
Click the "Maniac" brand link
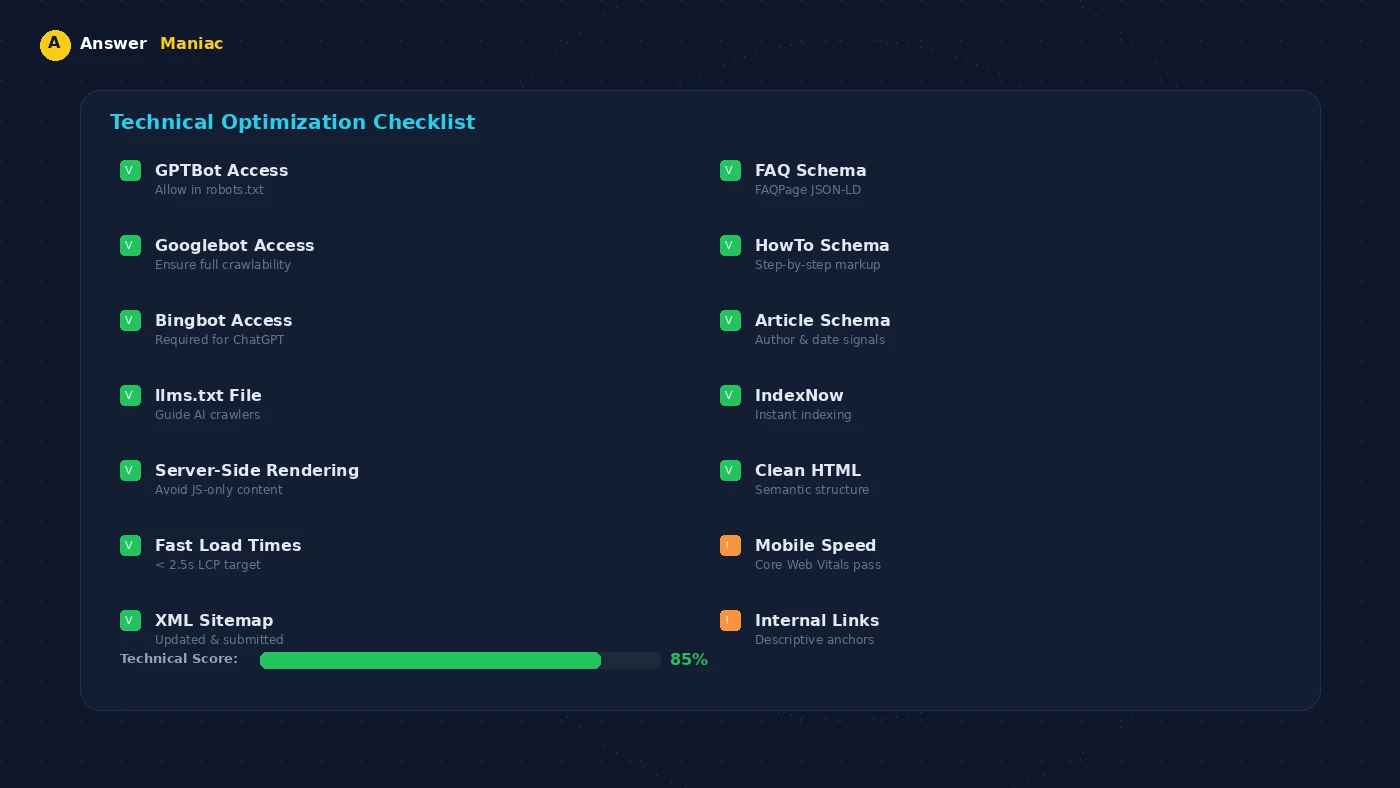coord(191,43)
